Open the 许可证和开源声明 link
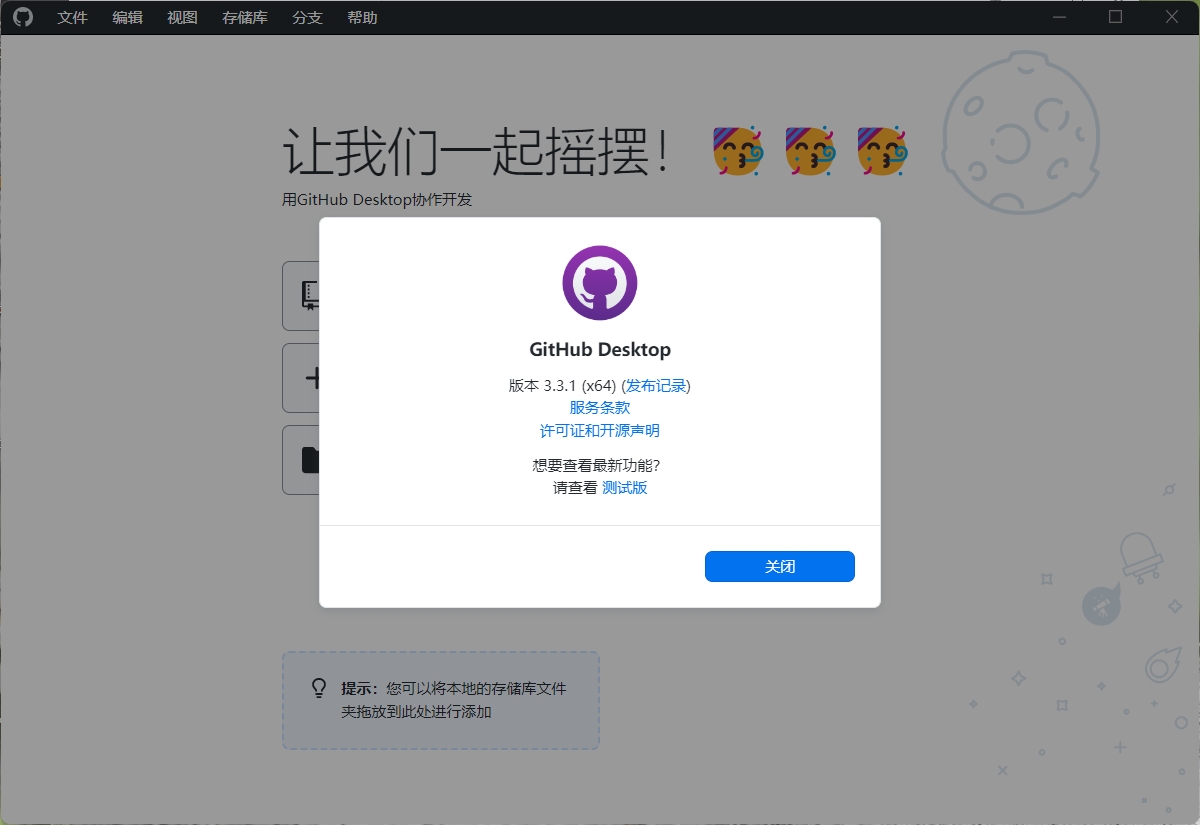This screenshot has height=825, width=1200. (599, 431)
